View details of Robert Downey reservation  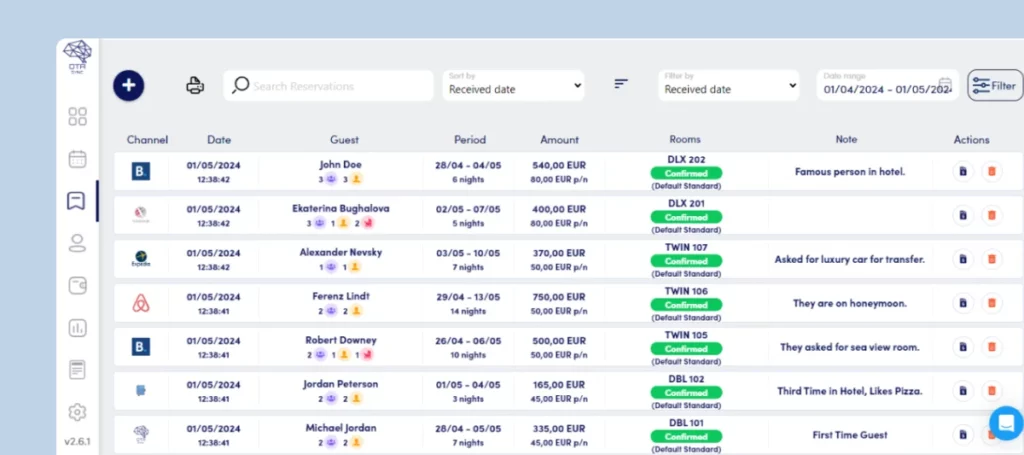coord(963,347)
